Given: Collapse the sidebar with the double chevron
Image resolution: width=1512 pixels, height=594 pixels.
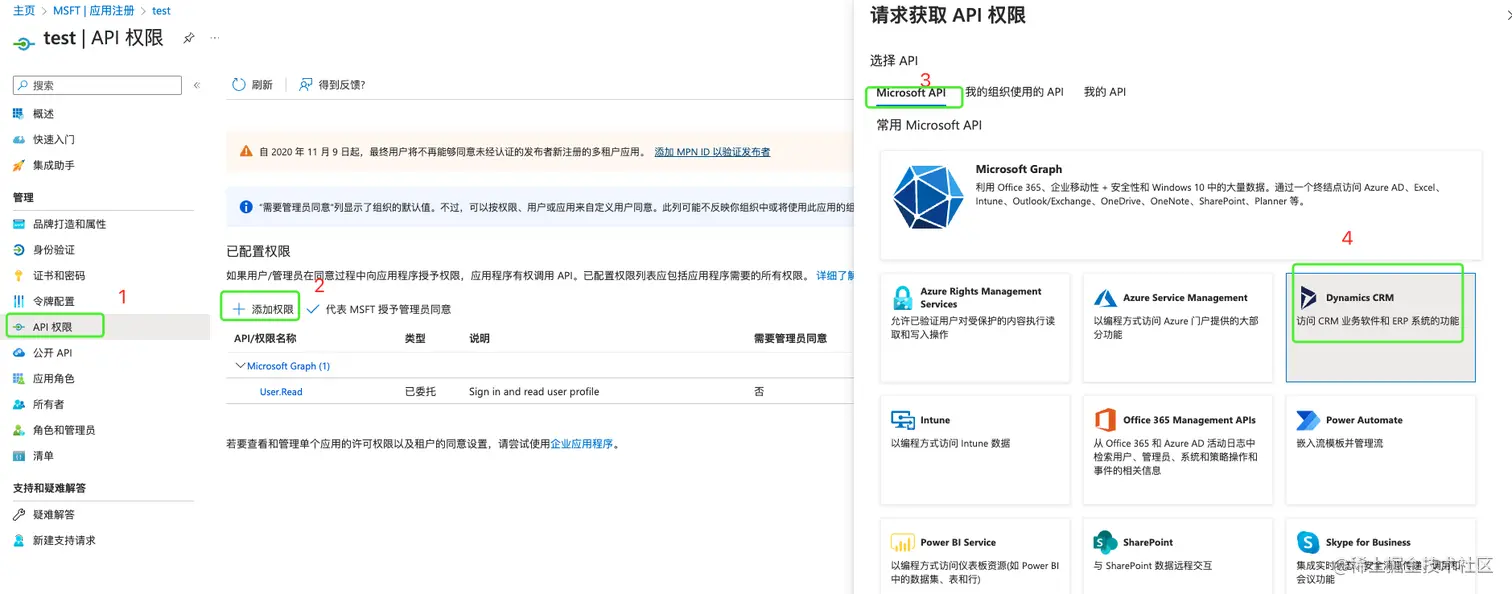Looking at the screenshot, I should 197,86.
